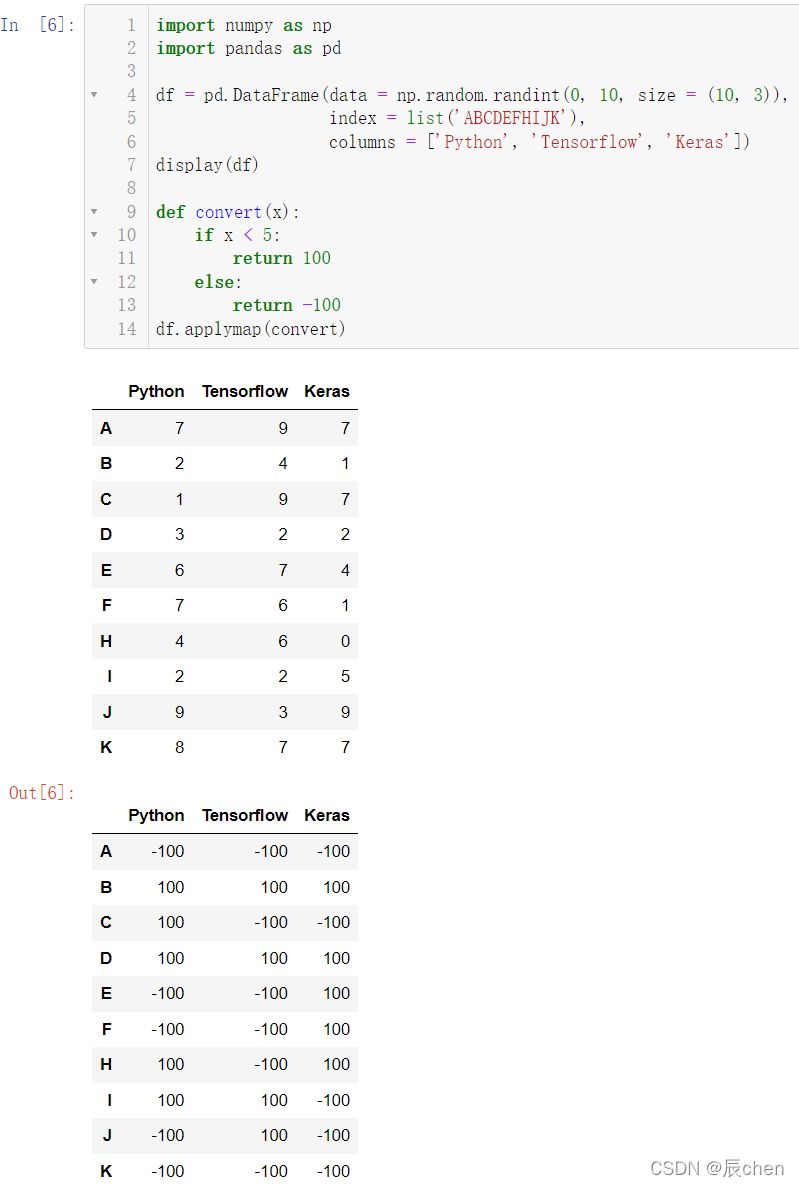Screen dimensions: 799x1187
Task: Click the Keras header of the first table
Action: 327,391
